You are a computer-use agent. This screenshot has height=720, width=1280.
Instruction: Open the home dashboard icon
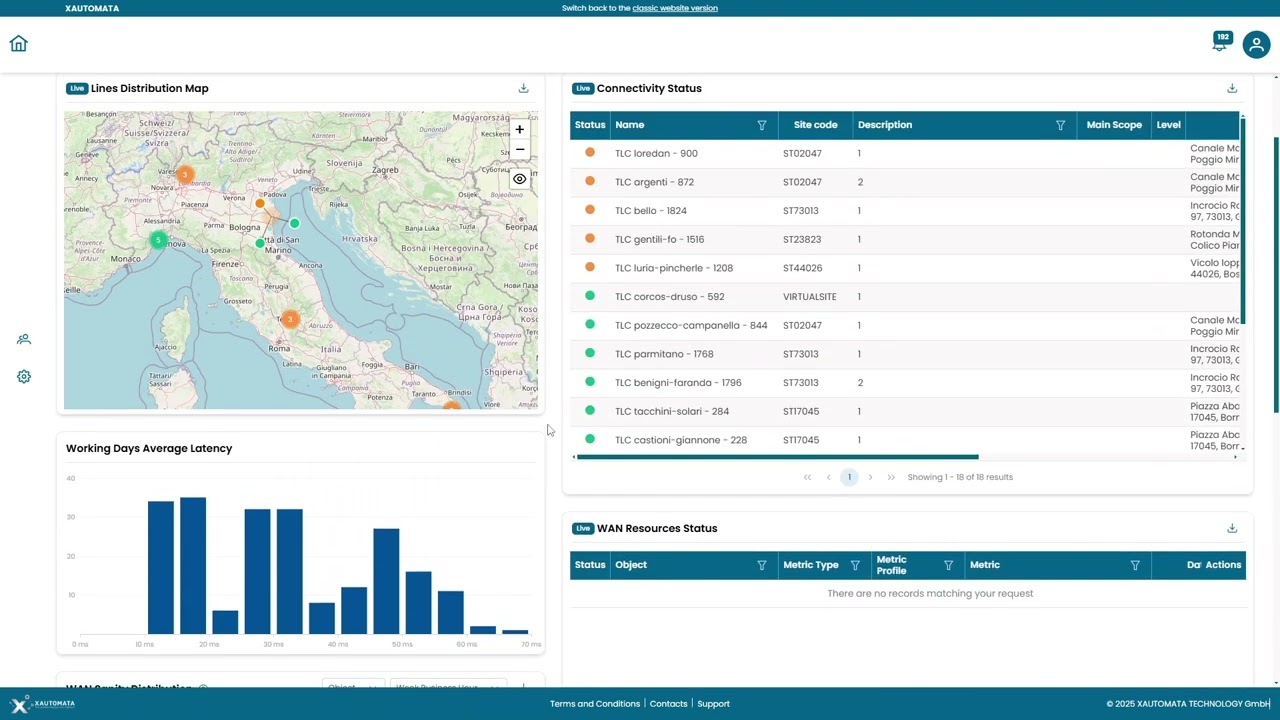pos(19,44)
